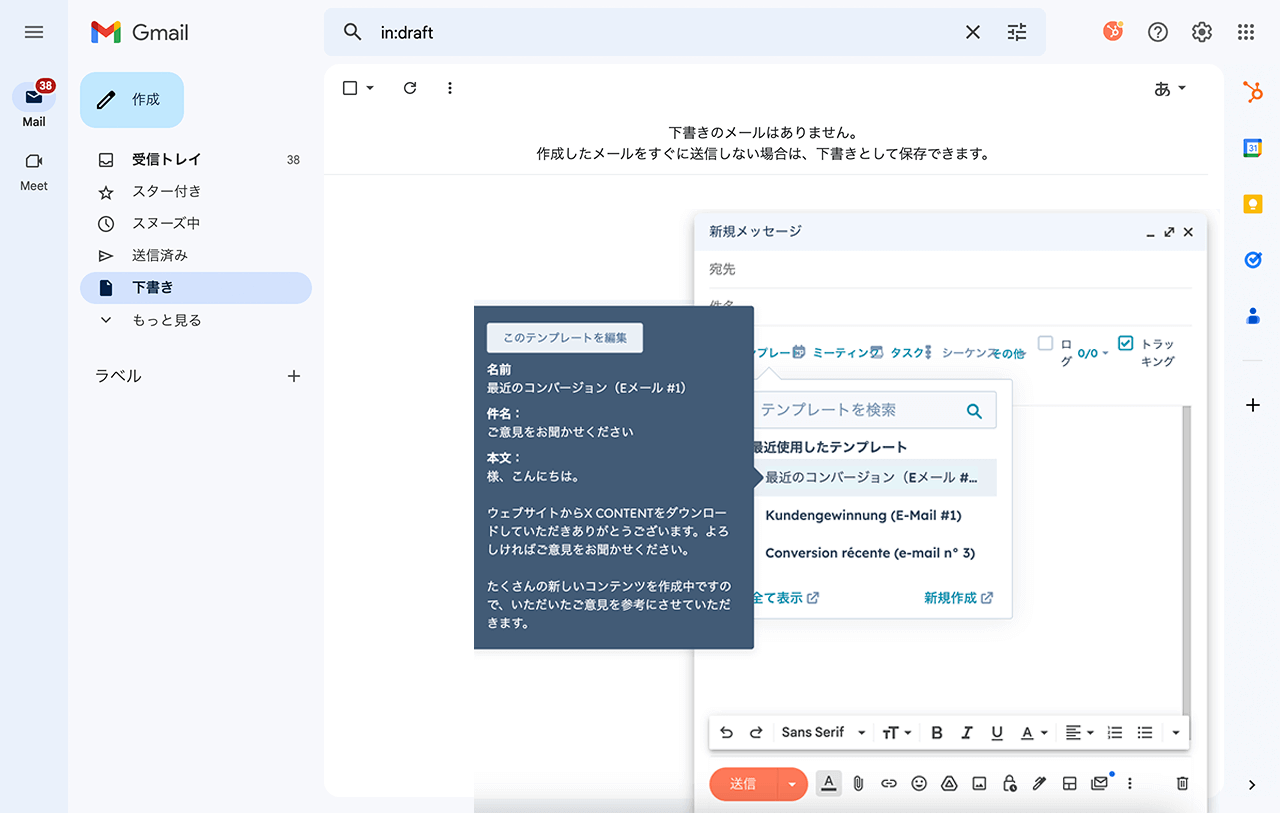The width and height of the screenshot is (1280, 813).
Task: Open the Google apps grid icon
Action: point(1245,32)
